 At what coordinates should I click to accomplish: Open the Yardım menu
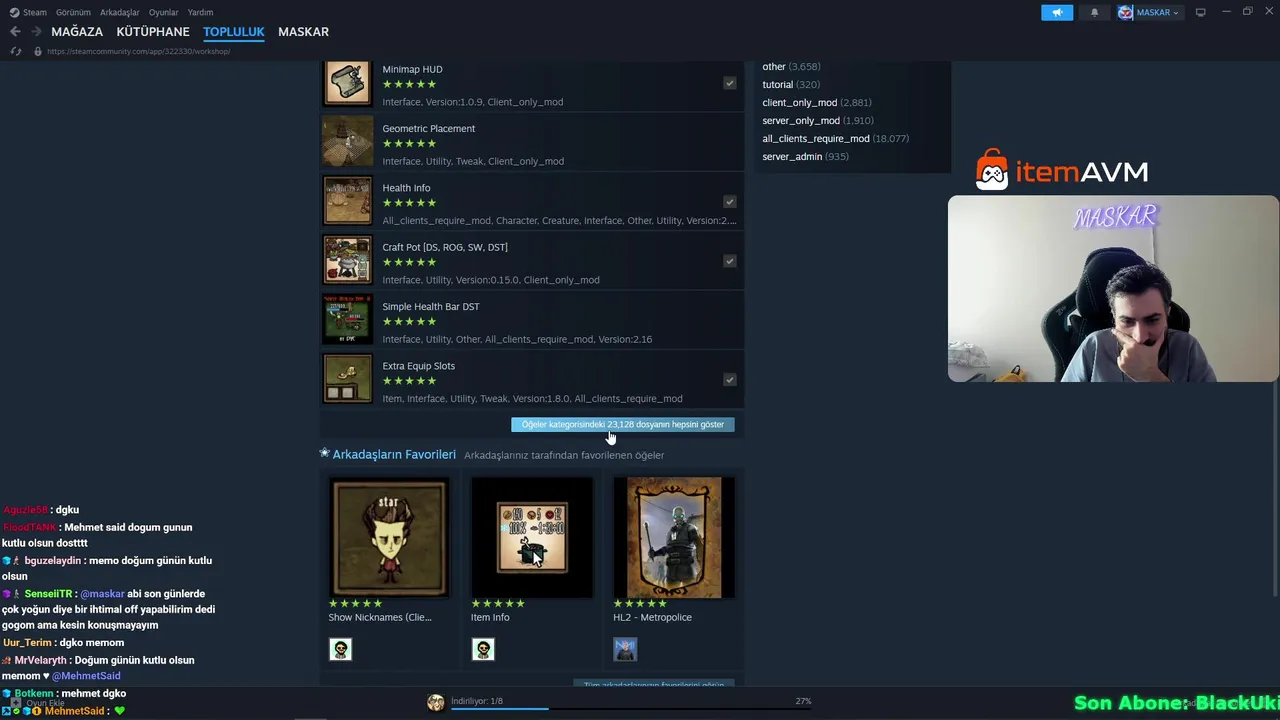pos(200,12)
